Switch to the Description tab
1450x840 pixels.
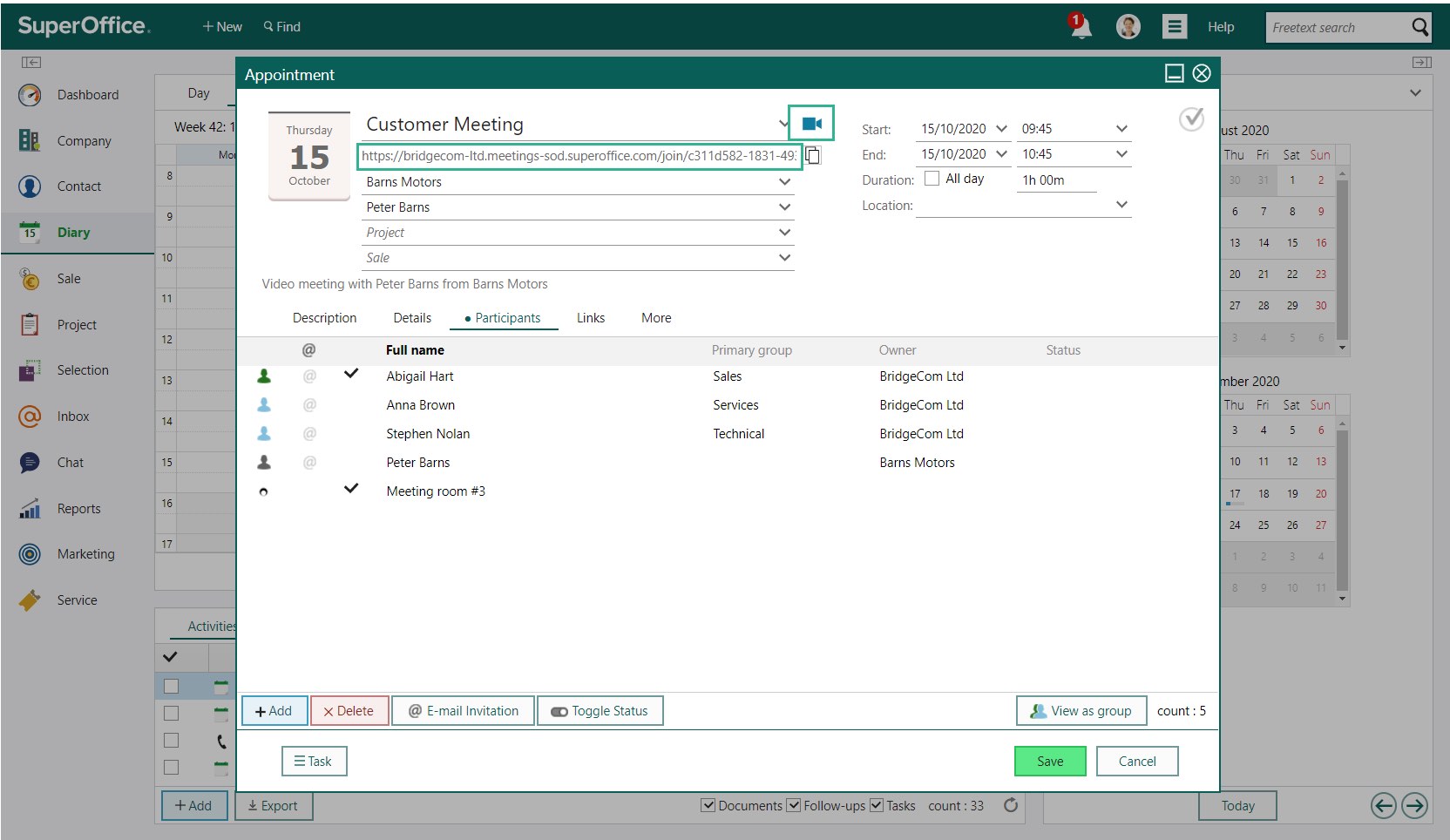pyautogui.click(x=324, y=318)
